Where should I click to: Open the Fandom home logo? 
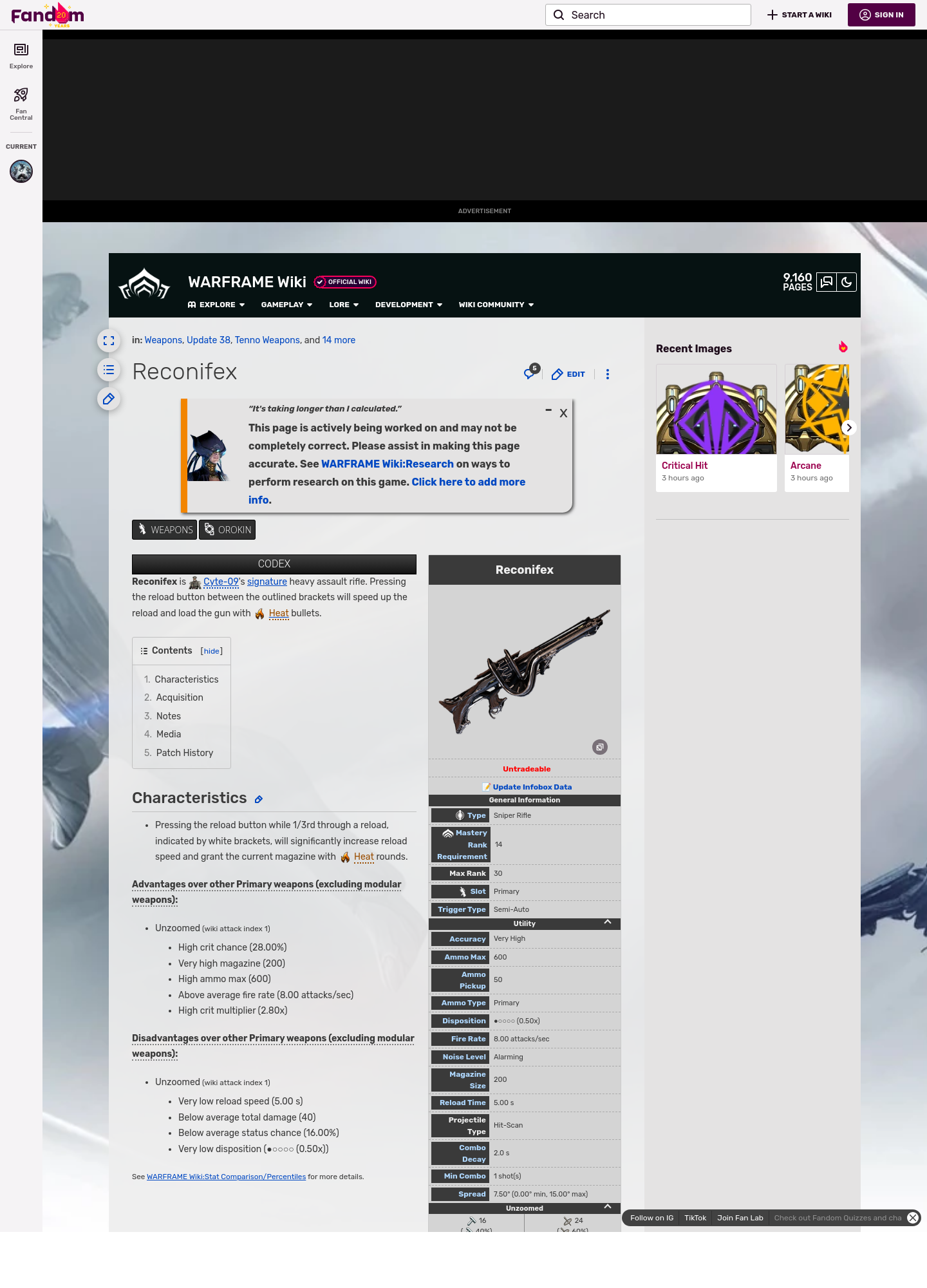coord(48,15)
